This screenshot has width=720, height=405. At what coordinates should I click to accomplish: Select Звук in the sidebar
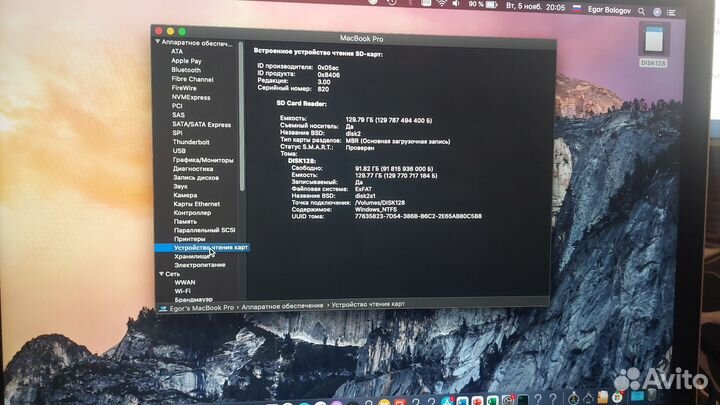[180, 186]
